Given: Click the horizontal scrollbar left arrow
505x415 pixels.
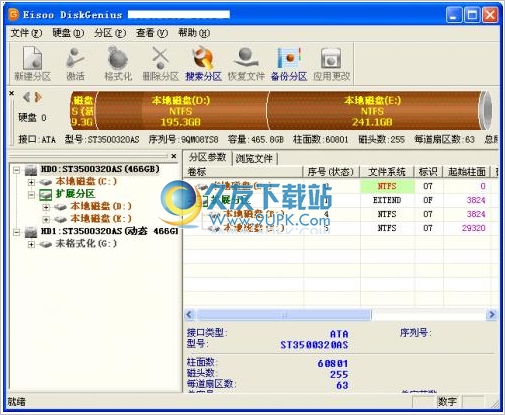Looking at the screenshot, I should coord(190,314).
